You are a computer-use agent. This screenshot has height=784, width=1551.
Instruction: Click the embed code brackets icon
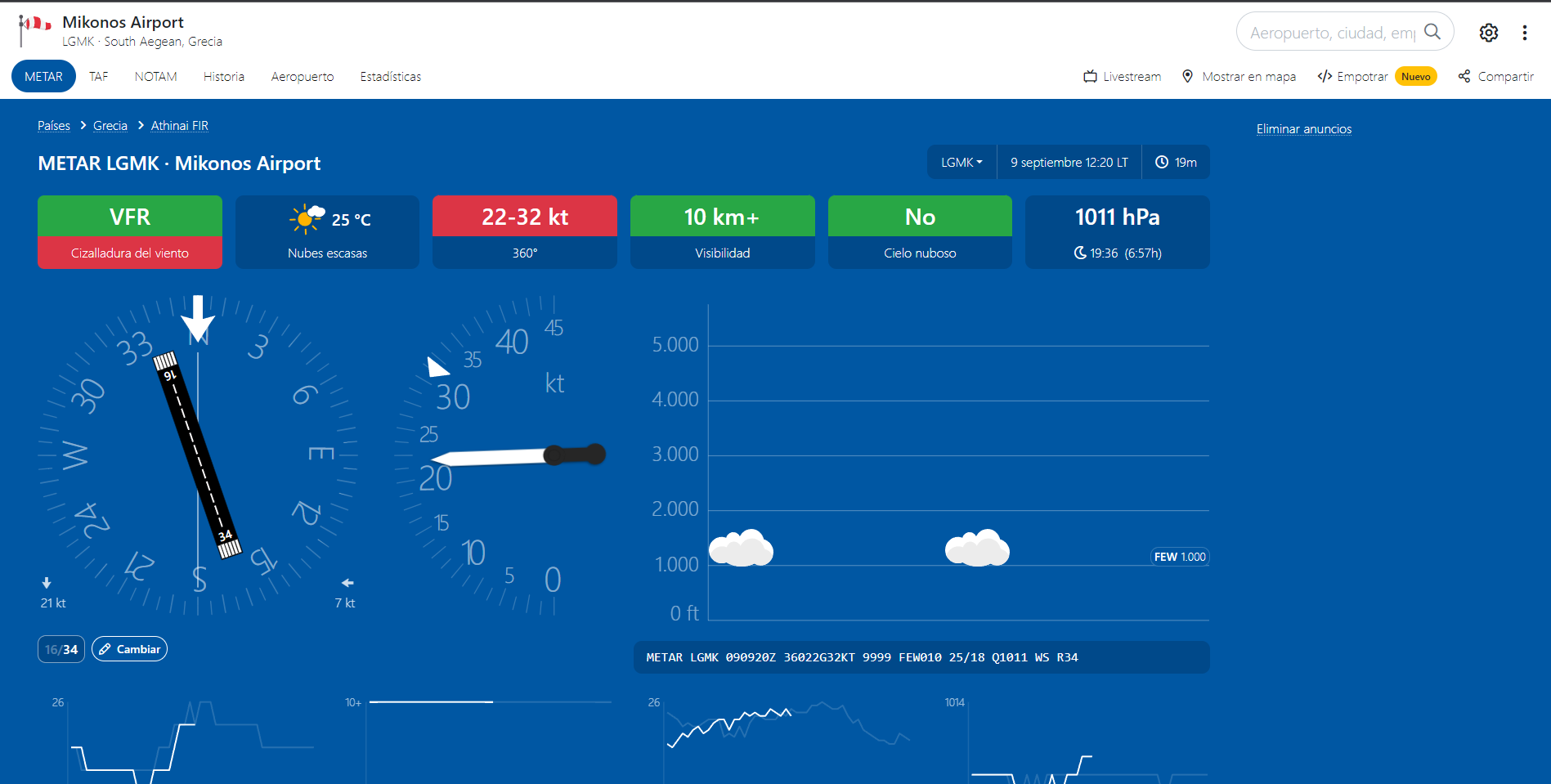click(1325, 76)
